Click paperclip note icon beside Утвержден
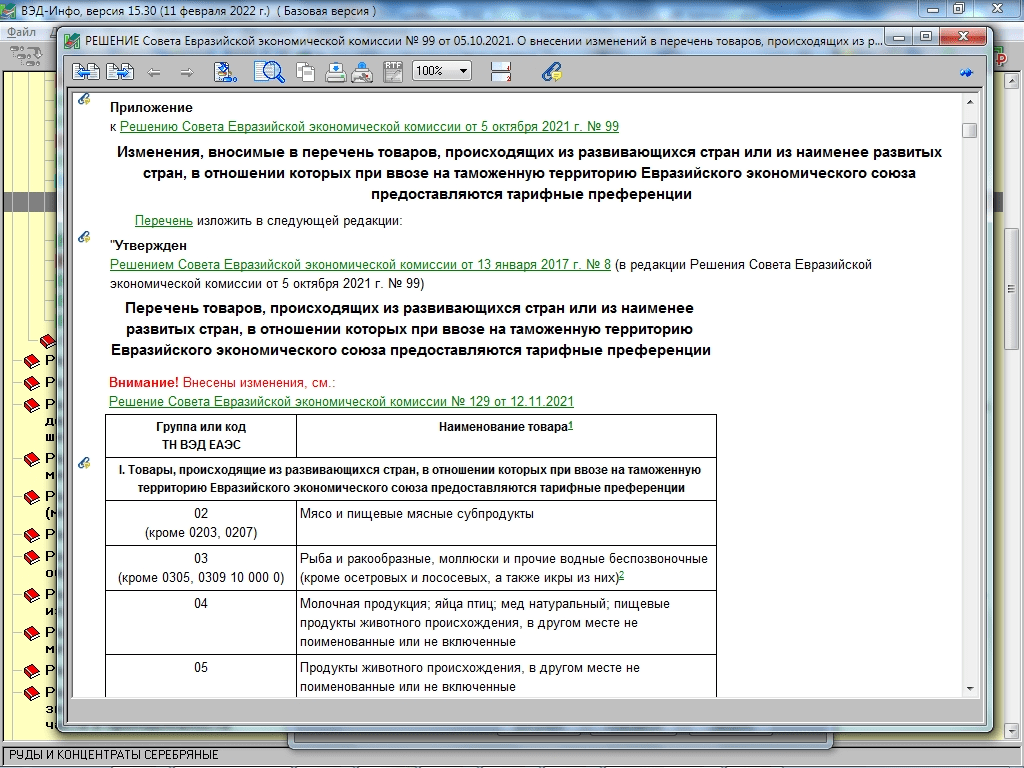 pos(84,237)
